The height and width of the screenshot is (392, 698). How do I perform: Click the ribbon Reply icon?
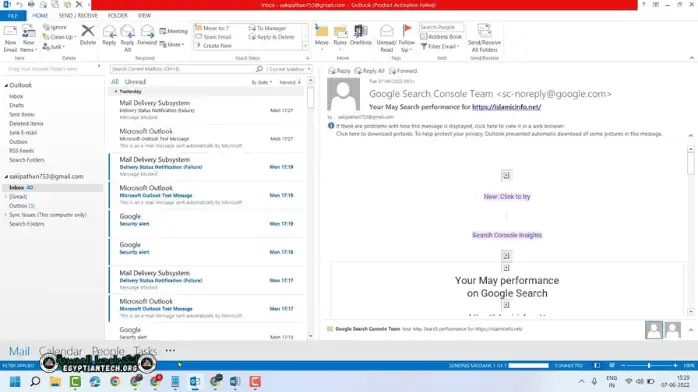[x=109, y=35]
